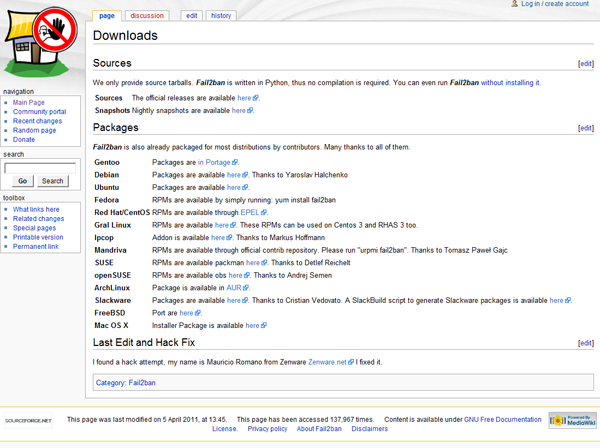
Task: Open Permanent link
Action: (36, 247)
